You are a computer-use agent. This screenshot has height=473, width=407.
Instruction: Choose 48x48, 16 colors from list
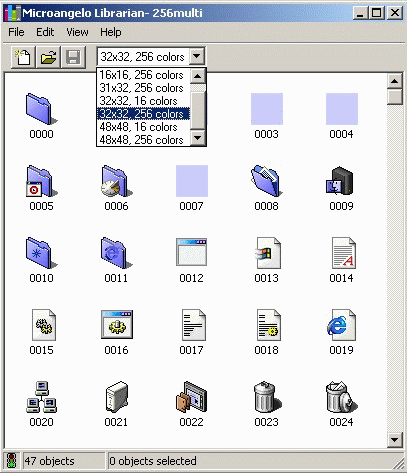(143, 127)
